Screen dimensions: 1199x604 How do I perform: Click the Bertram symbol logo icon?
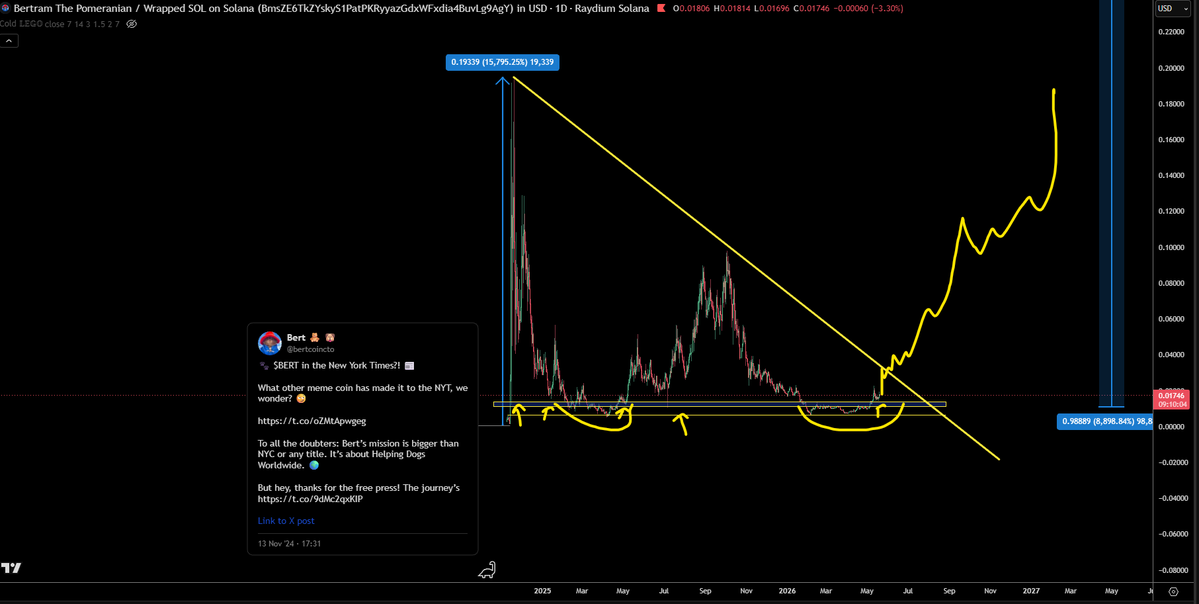pos(5,8)
